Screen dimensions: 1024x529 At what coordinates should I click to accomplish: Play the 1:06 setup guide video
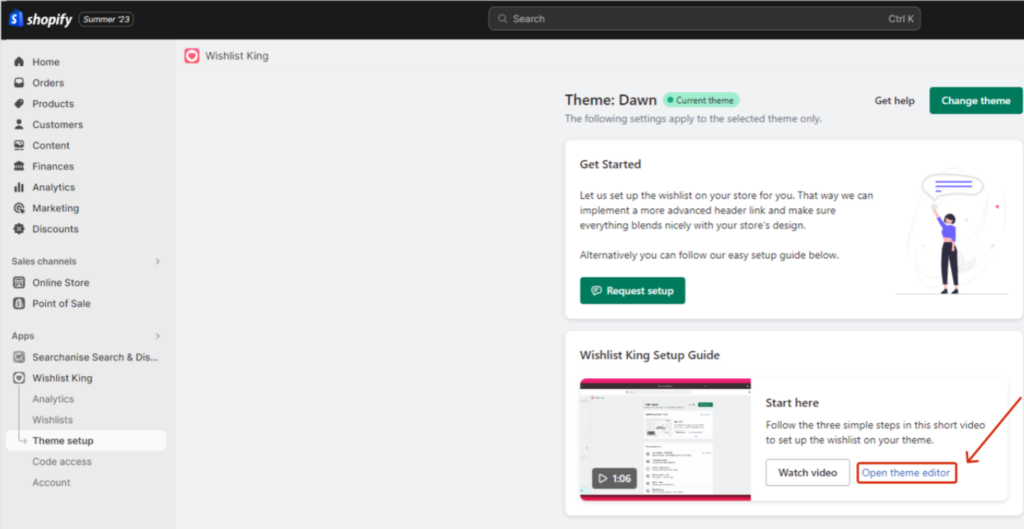click(615, 479)
